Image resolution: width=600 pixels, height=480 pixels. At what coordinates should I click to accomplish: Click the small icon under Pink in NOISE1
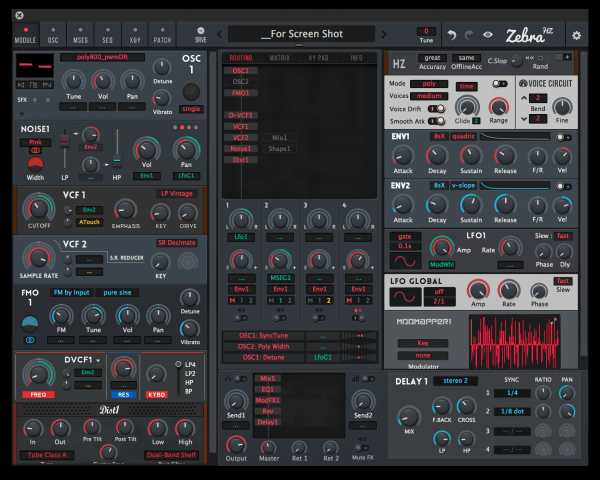pos(35,150)
